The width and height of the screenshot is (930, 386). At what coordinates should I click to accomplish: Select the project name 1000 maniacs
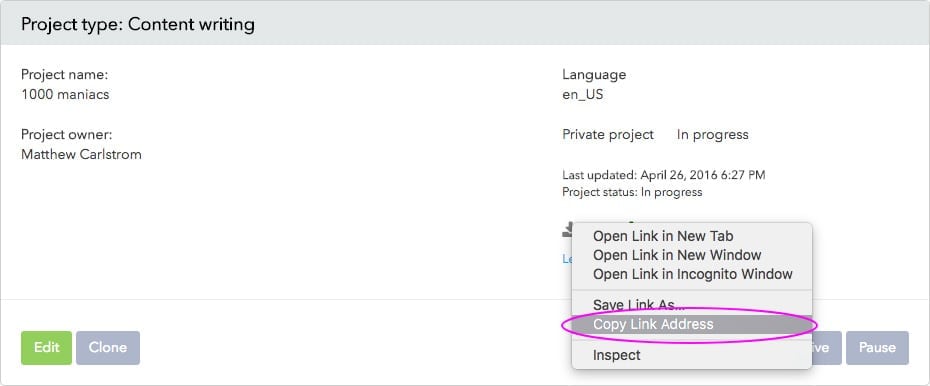point(65,94)
